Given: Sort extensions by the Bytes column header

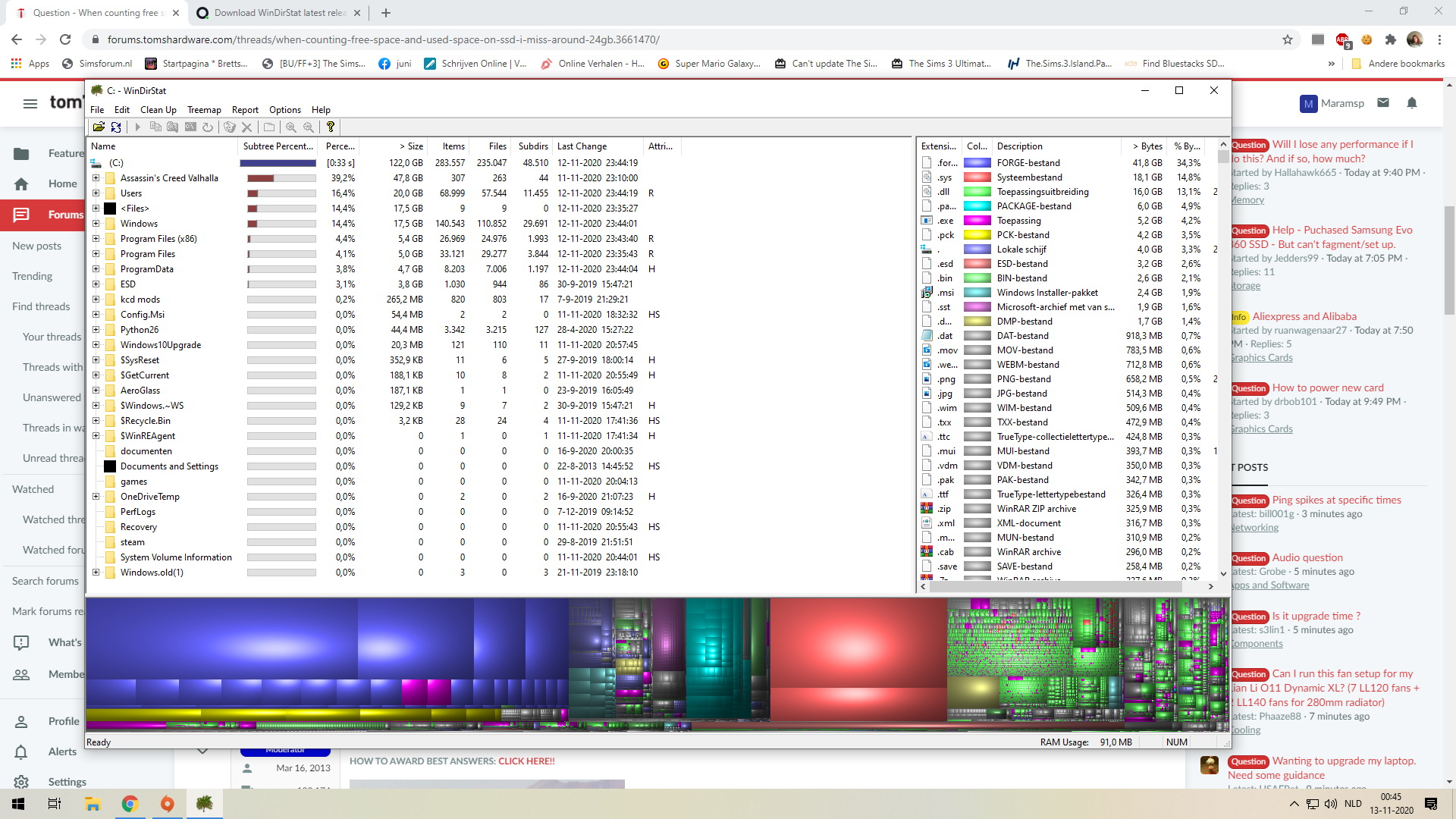Looking at the screenshot, I should pos(1146,146).
